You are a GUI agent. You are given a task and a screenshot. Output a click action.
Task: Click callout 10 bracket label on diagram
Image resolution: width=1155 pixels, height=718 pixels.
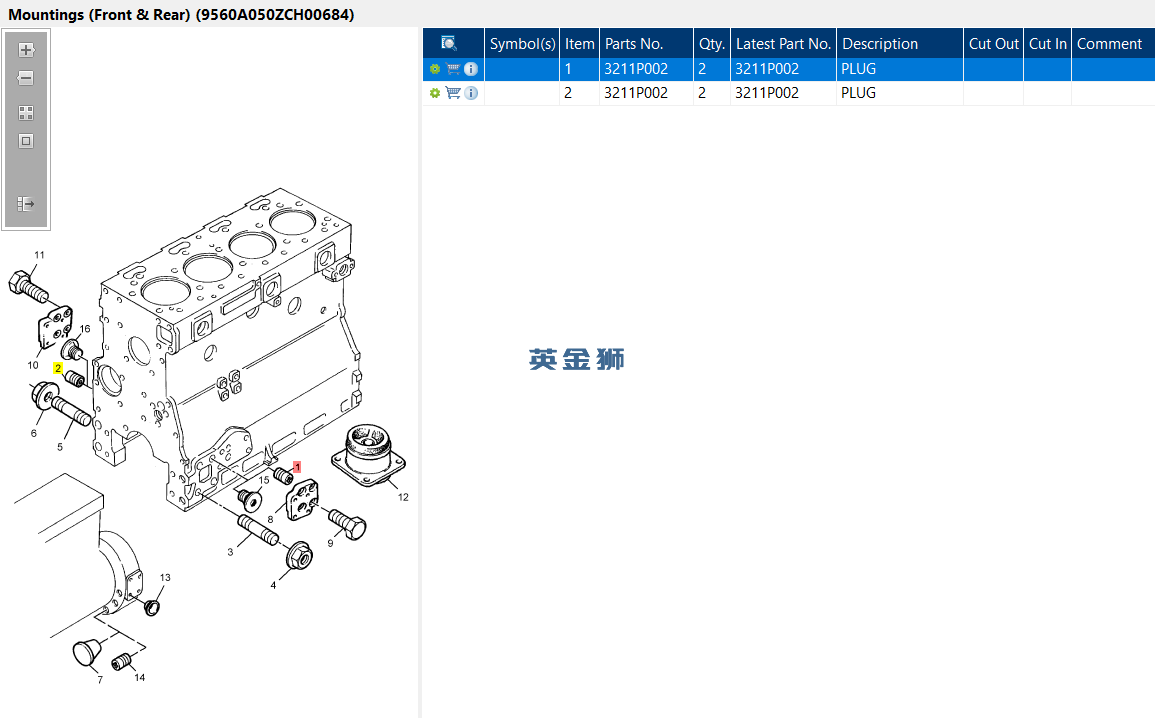click(x=33, y=365)
